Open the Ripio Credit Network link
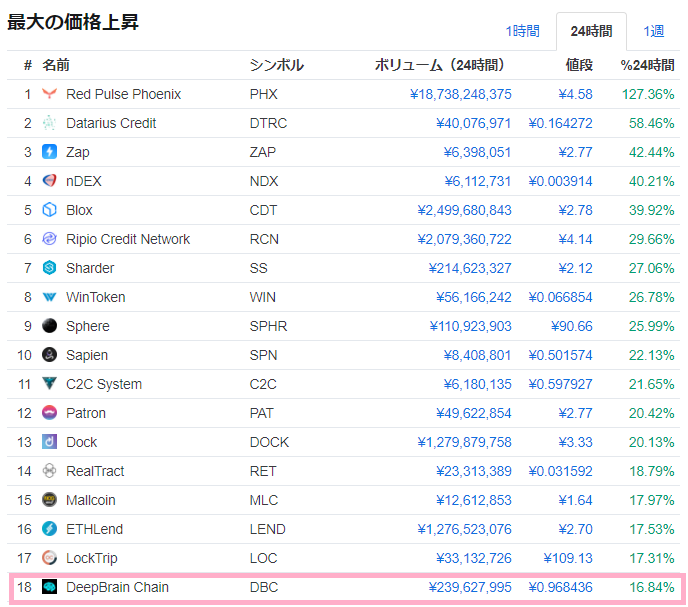This screenshot has height=607, width=688. 127,239
